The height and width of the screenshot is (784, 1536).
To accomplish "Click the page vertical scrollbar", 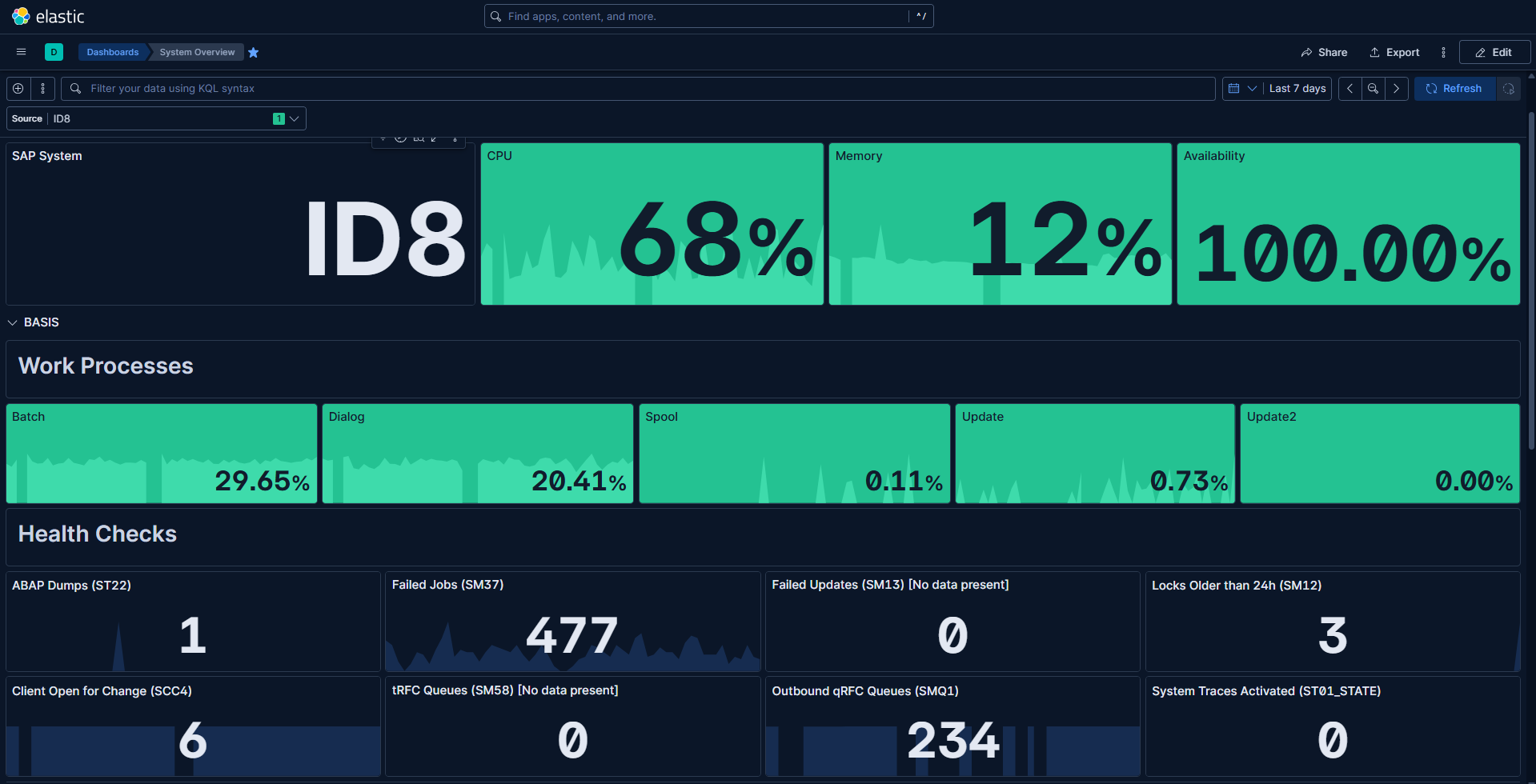I will pos(1531,280).
